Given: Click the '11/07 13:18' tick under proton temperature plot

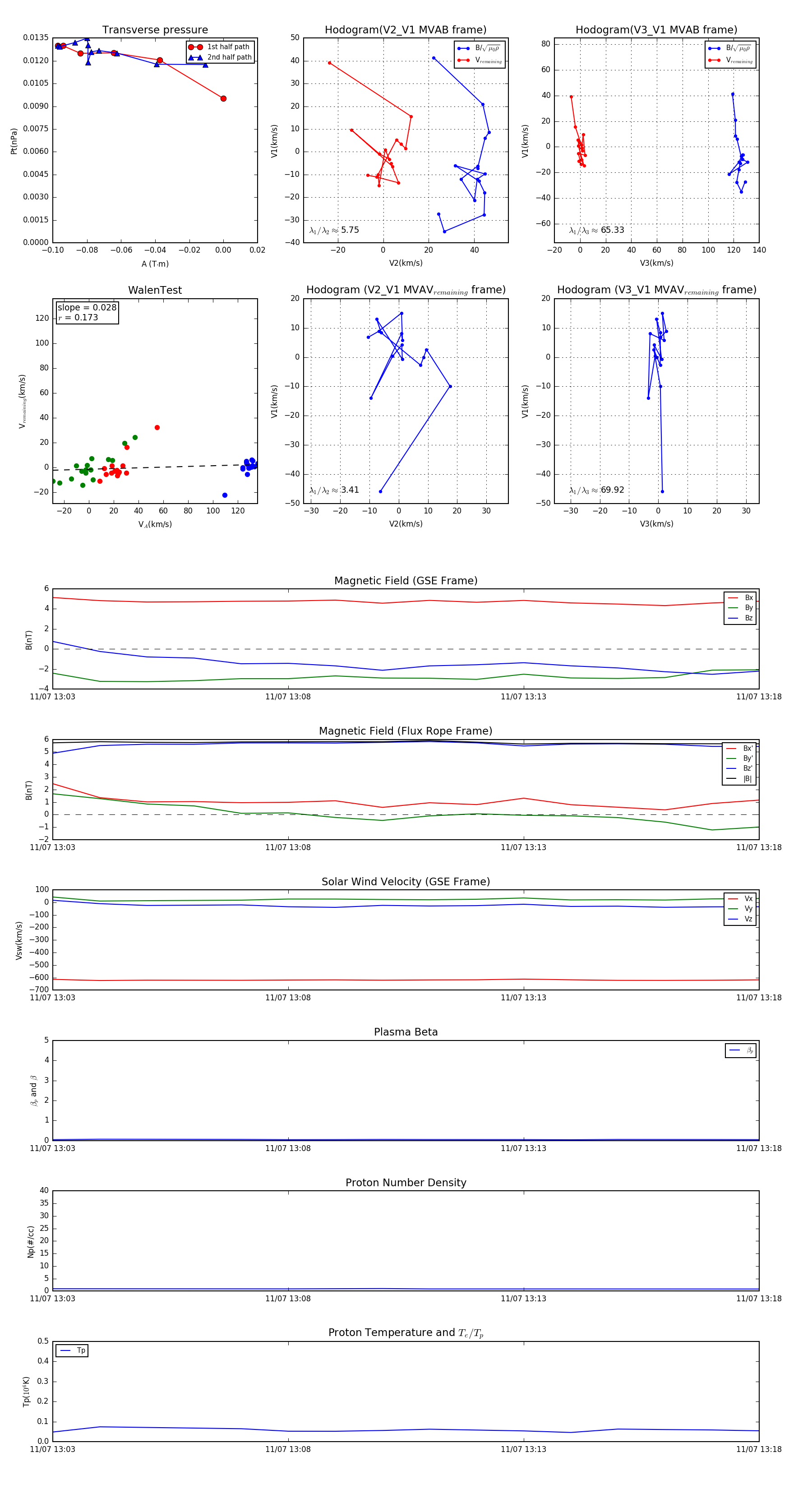Looking at the screenshot, I should point(759,1449).
